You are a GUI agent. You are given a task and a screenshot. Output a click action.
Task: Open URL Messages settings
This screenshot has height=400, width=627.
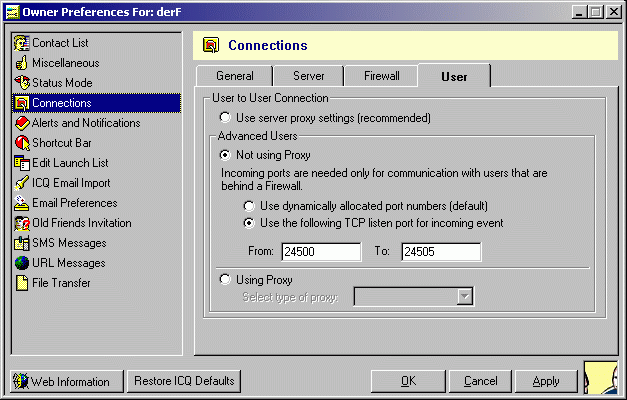[x=96, y=263]
